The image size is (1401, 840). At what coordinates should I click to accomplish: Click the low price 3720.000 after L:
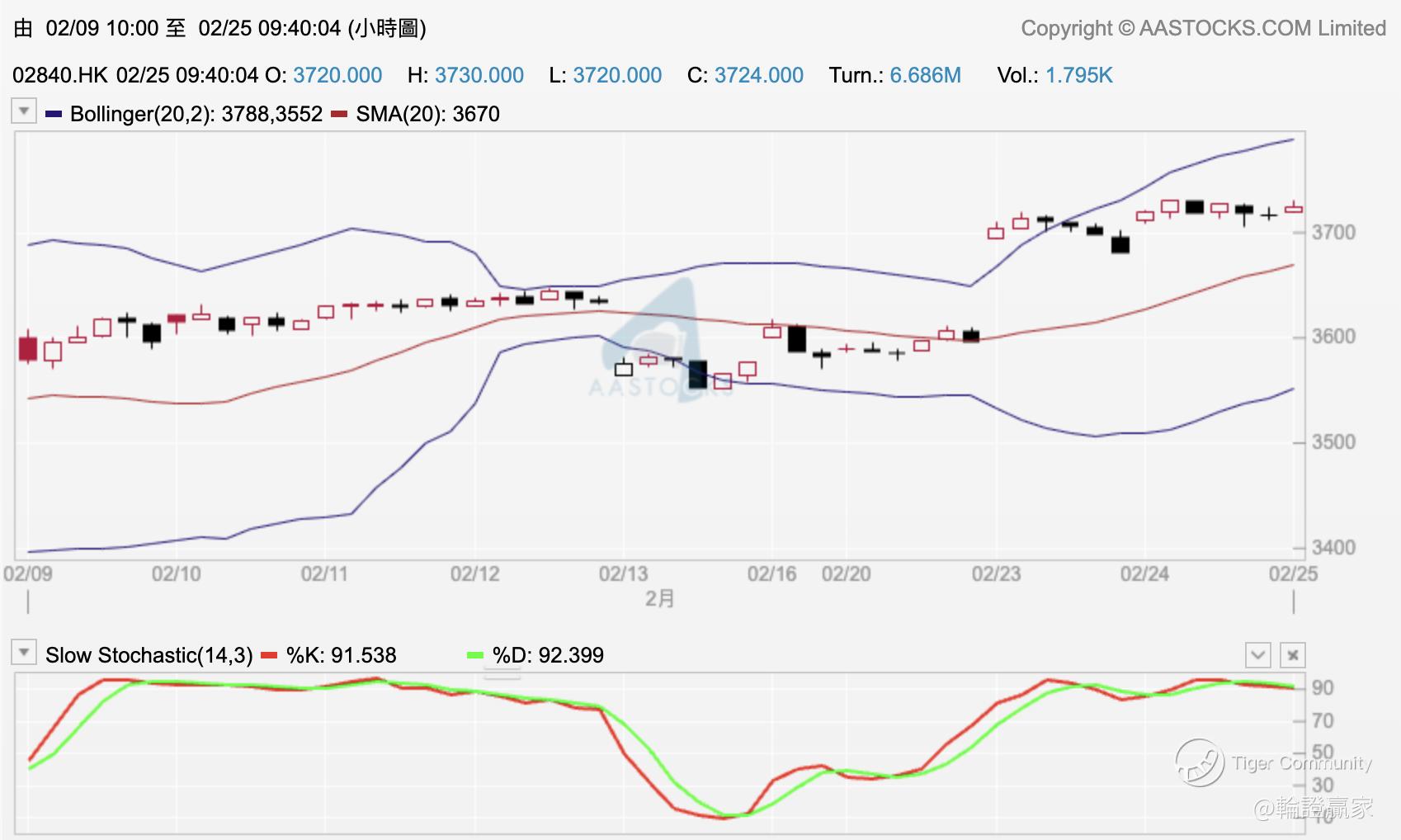click(617, 75)
